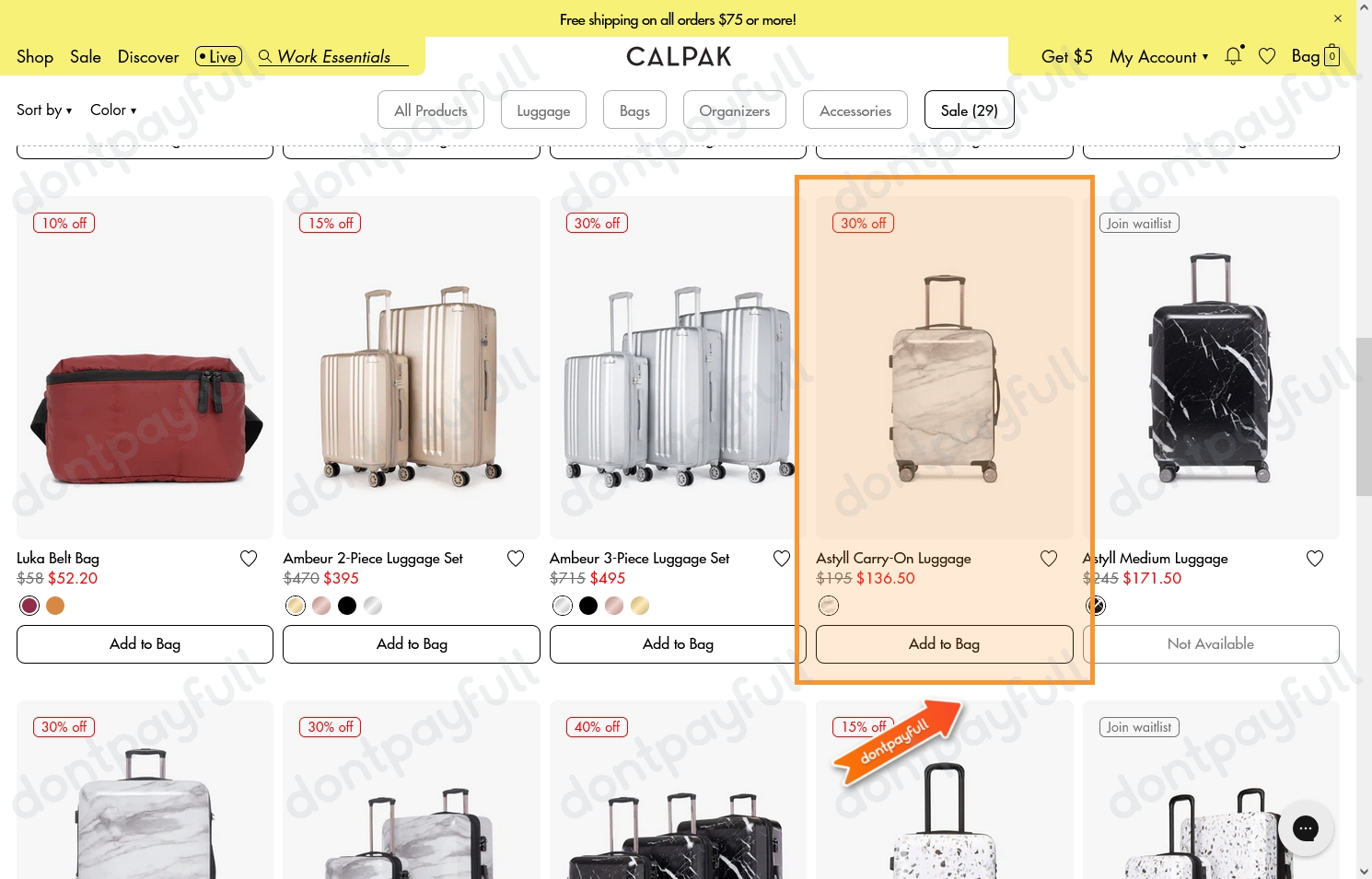Switch to the Luggage category tab

tap(543, 110)
